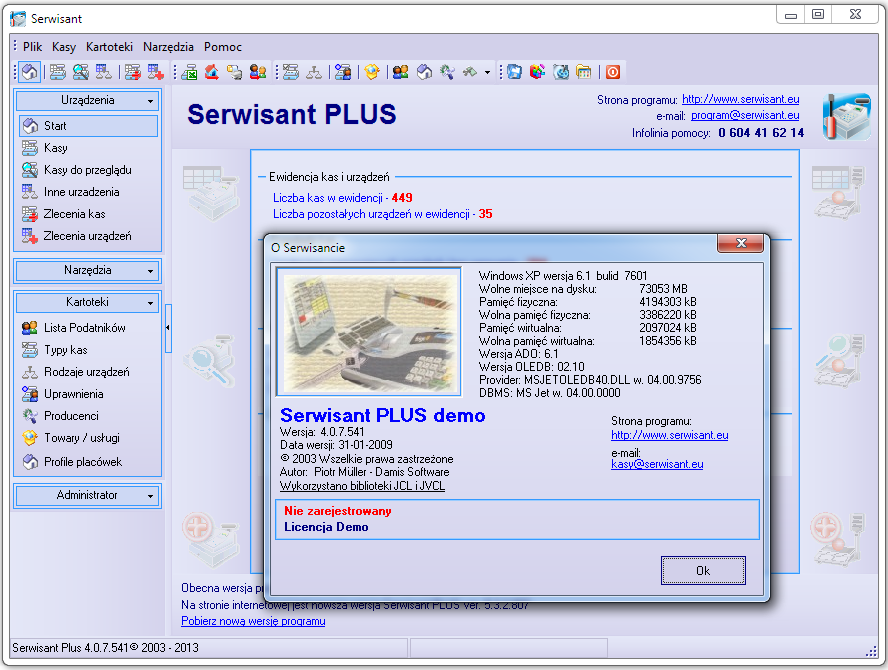Open cash register orders toolbar icon
The width and height of the screenshot is (888, 670).
[133, 72]
